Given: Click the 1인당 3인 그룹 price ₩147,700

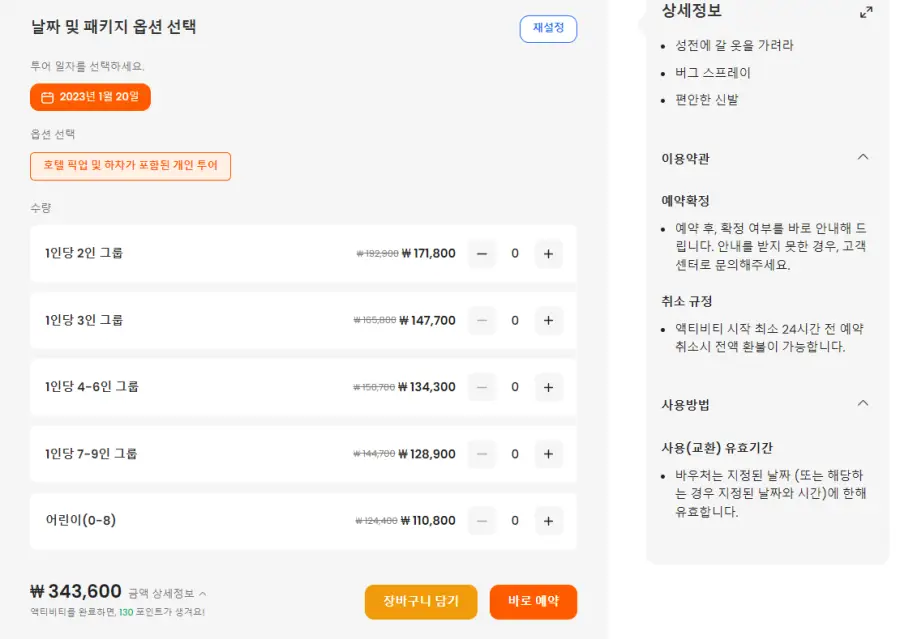Looking at the screenshot, I should (x=427, y=320).
